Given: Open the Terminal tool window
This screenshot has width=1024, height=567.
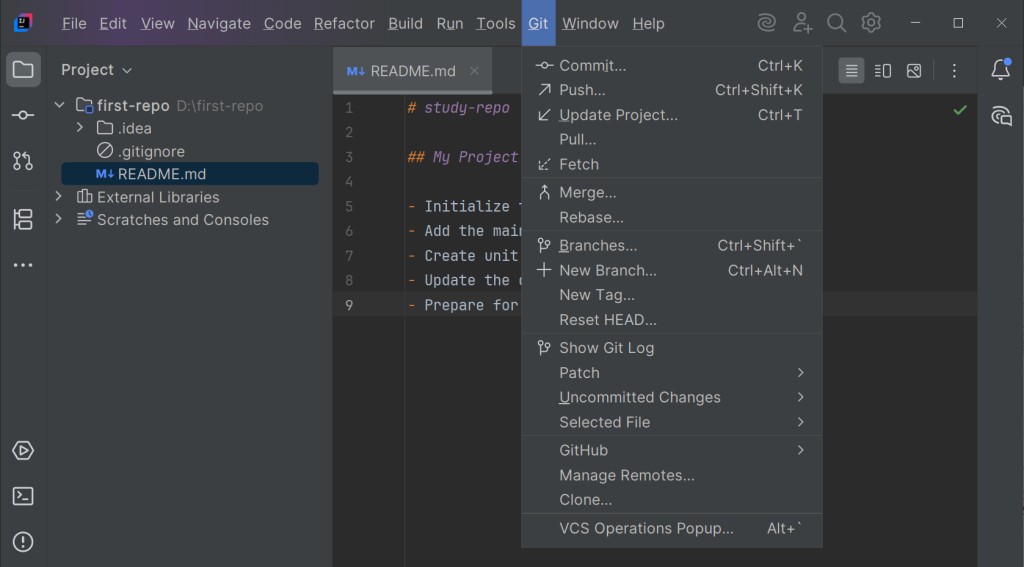Looking at the screenshot, I should (x=23, y=496).
